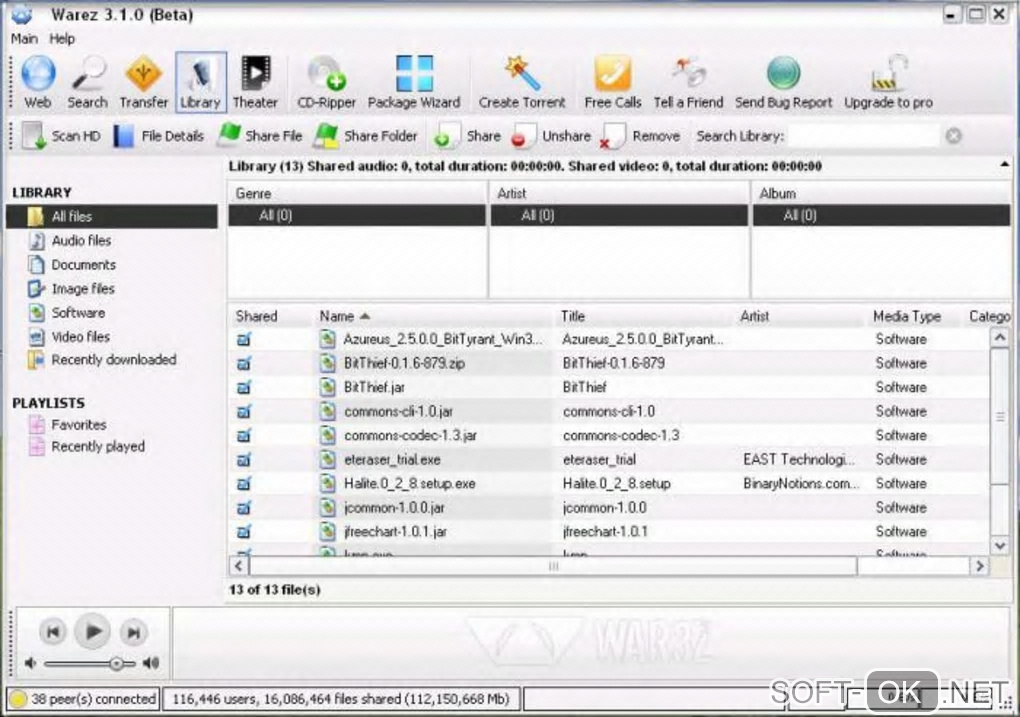
Task: Launch the CD-Ripper tool
Action: point(327,82)
